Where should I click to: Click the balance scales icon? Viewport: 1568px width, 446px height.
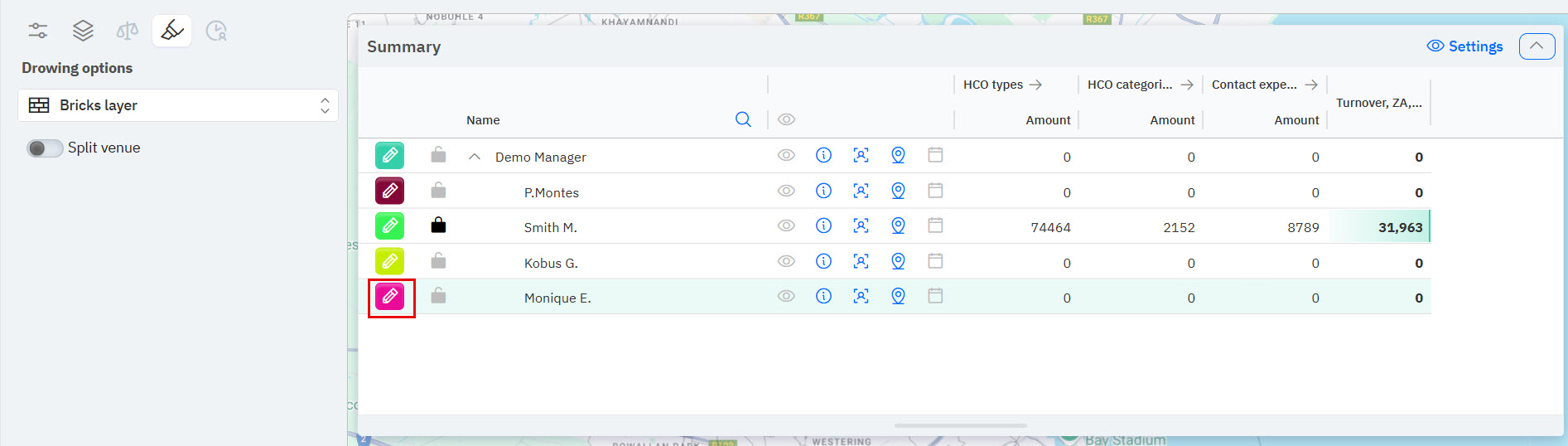[x=128, y=32]
